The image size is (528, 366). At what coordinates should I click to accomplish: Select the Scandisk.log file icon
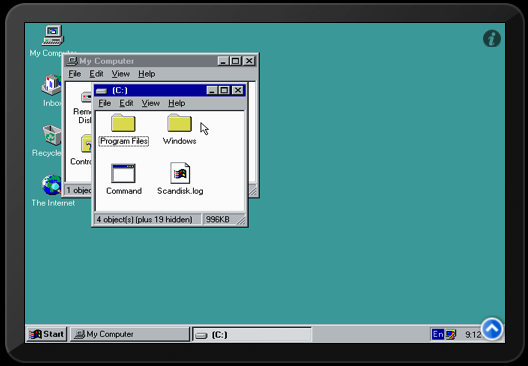pyautogui.click(x=180, y=173)
